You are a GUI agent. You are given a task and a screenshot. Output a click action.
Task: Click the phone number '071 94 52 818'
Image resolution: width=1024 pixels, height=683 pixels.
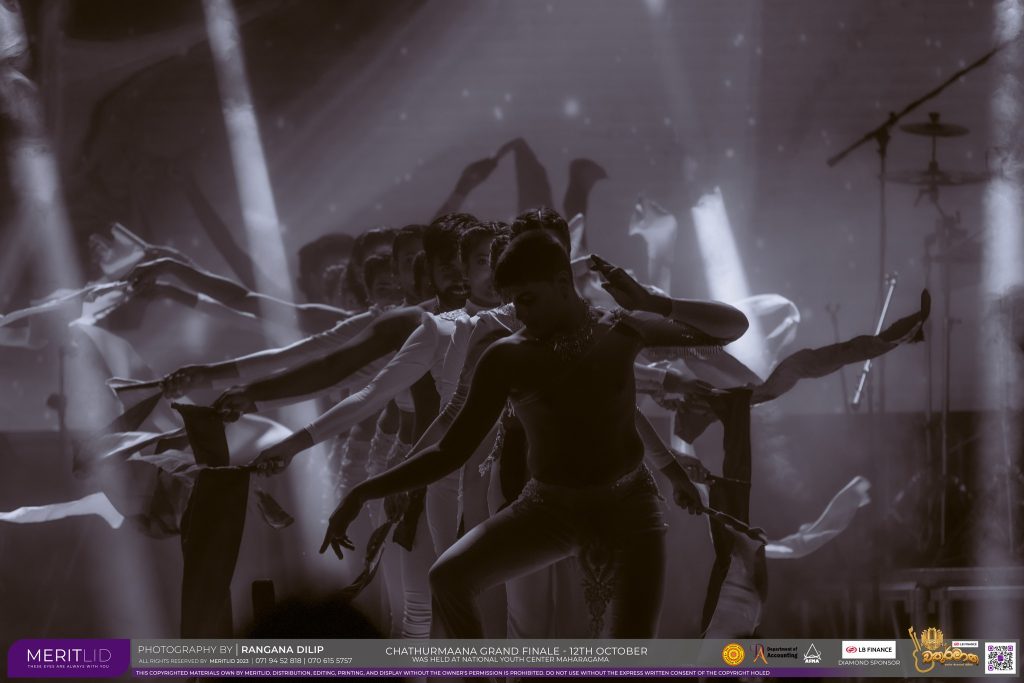278,661
